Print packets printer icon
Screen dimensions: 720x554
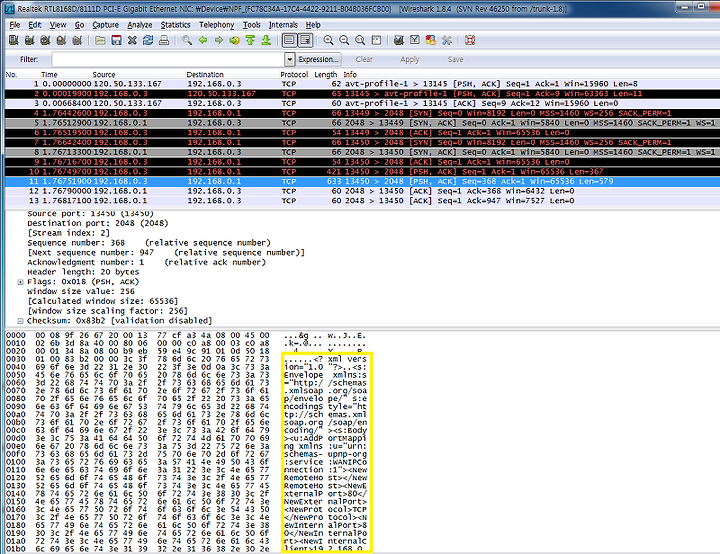click(163, 40)
